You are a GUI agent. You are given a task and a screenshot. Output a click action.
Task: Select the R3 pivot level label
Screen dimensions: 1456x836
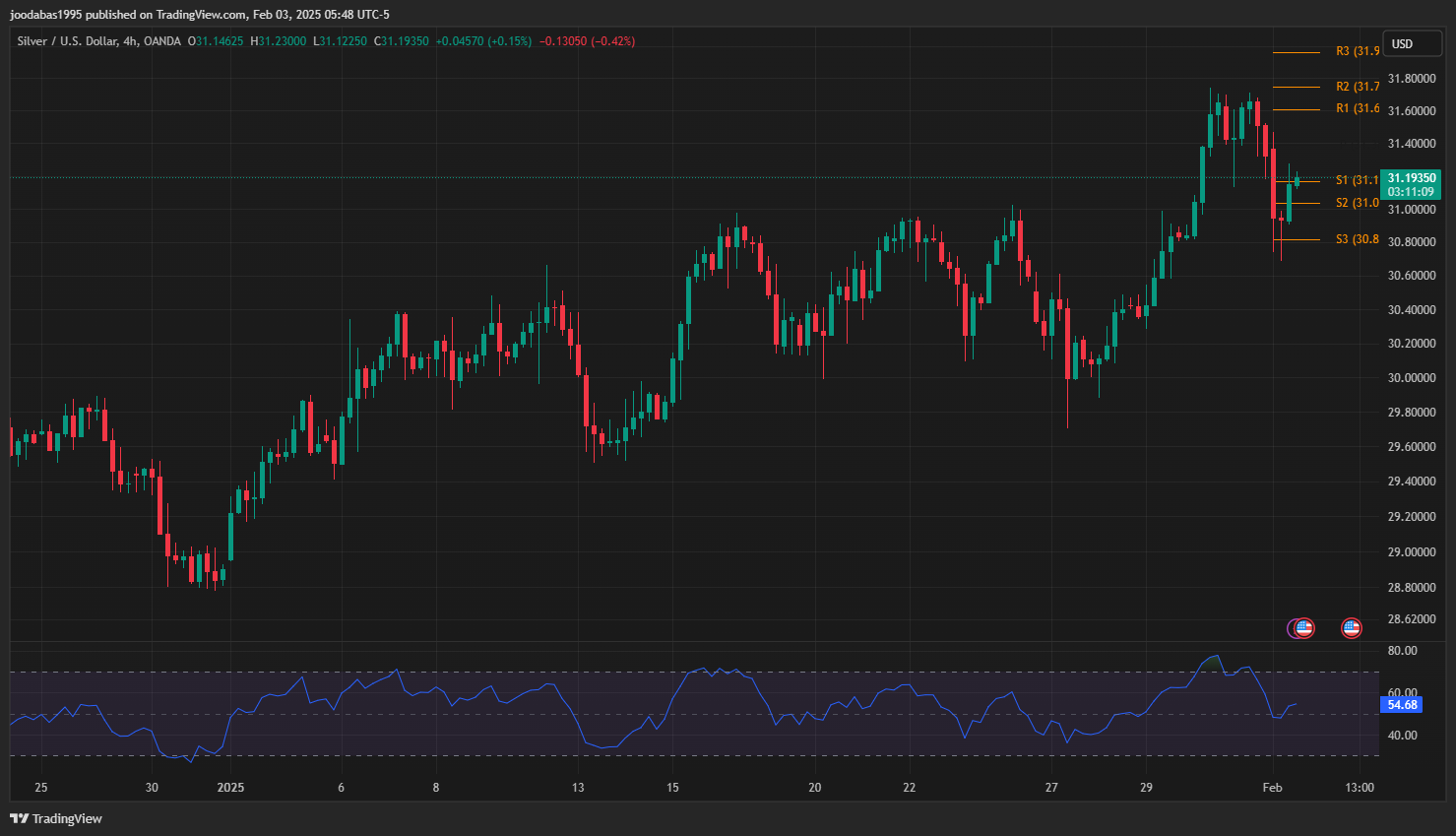click(x=1358, y=51)
